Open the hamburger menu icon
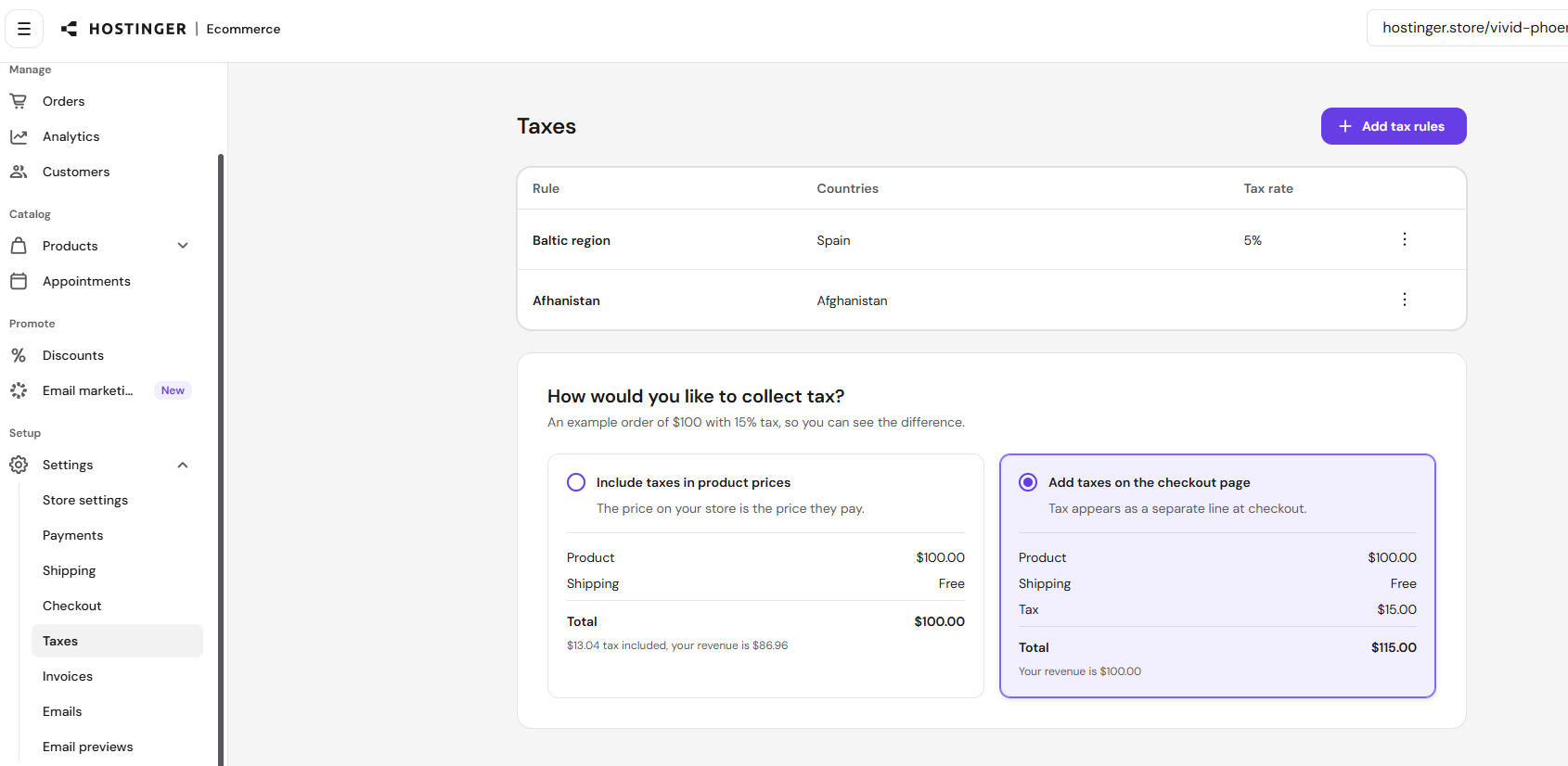 pos(24,29)
